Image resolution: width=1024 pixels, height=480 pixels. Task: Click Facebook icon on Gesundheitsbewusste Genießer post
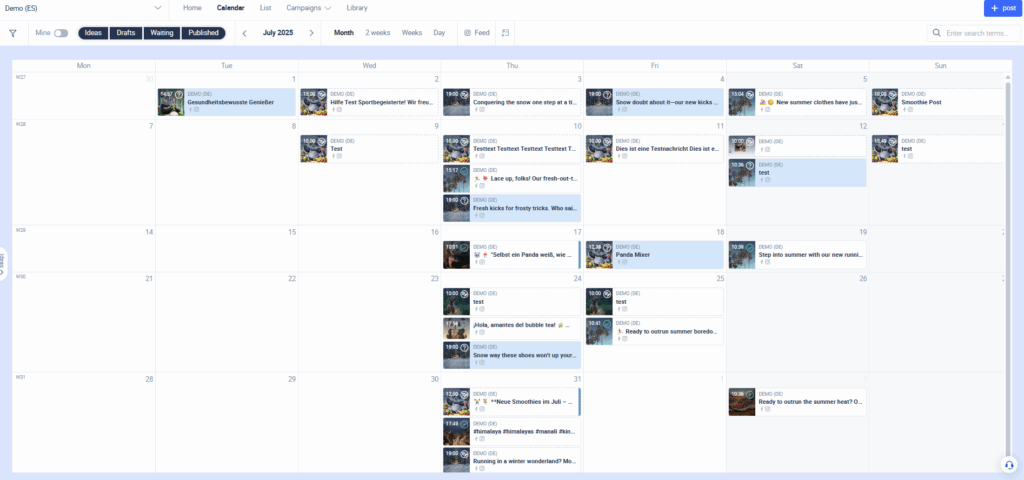tap(191, 110)
